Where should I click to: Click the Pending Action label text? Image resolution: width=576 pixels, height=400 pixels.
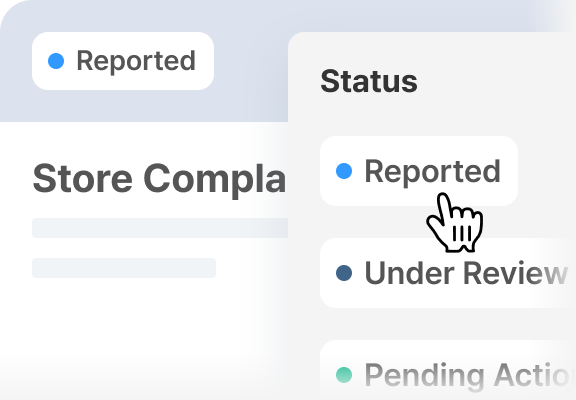click(470, 375)
